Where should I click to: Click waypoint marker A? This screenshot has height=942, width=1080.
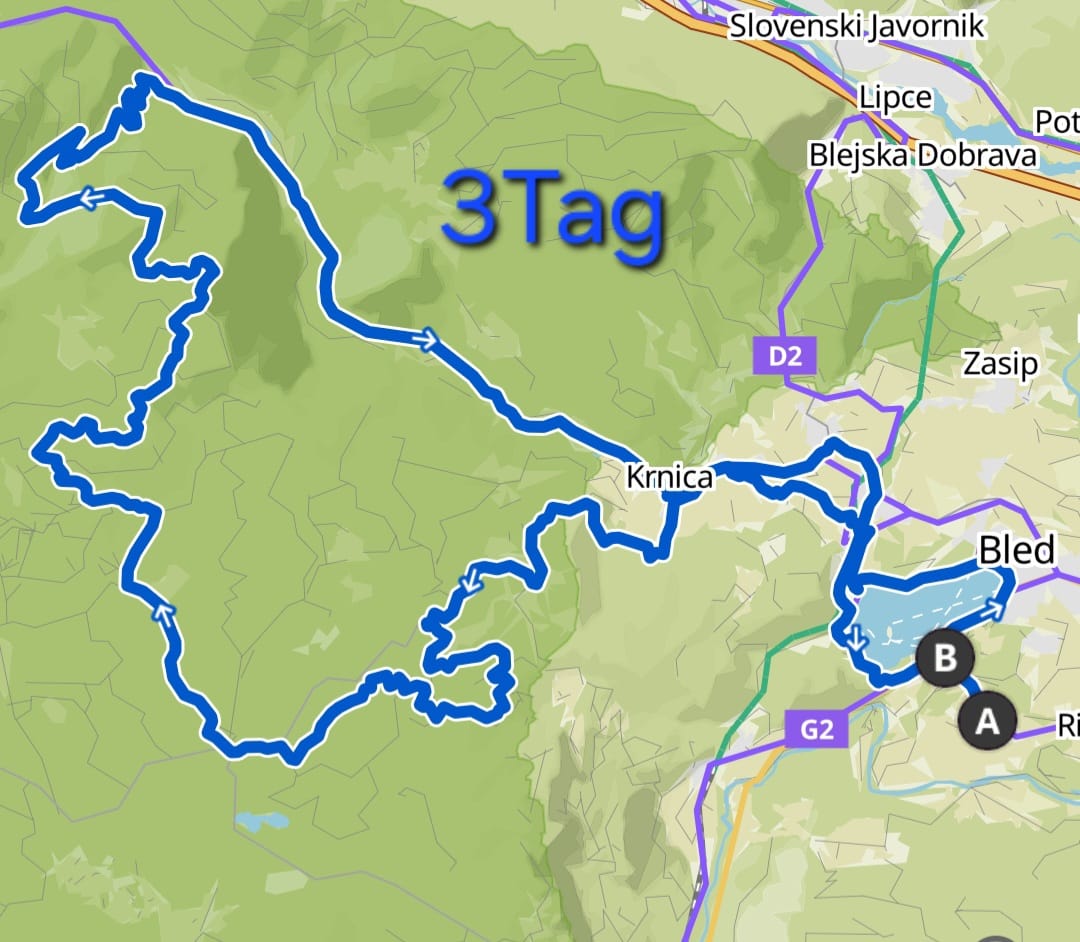tap(987, 720)
